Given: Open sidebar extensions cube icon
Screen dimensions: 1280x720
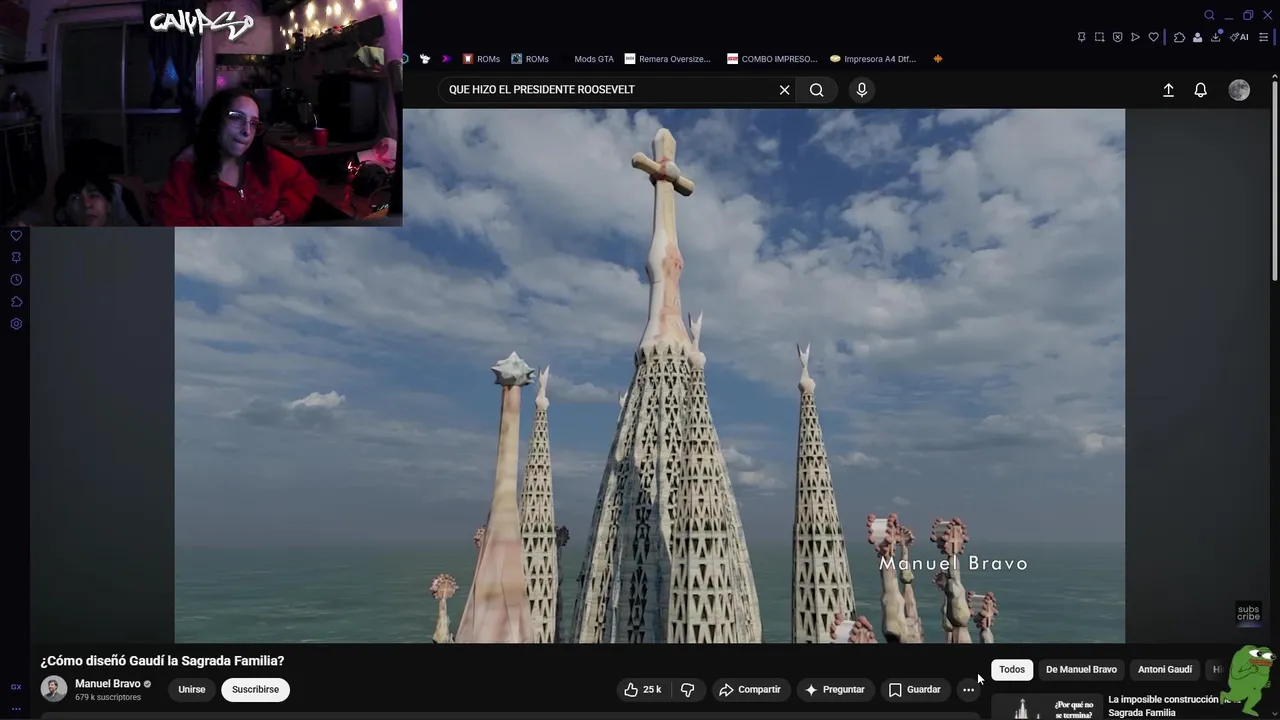Looking at the screenshot, I should click(16, 302).
